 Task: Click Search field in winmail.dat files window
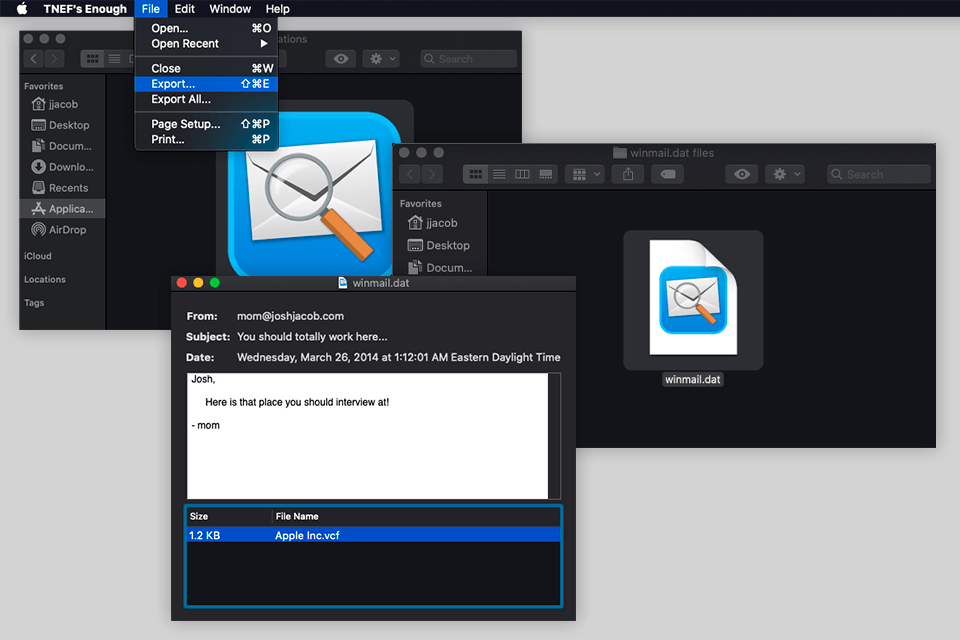(879, 174)
